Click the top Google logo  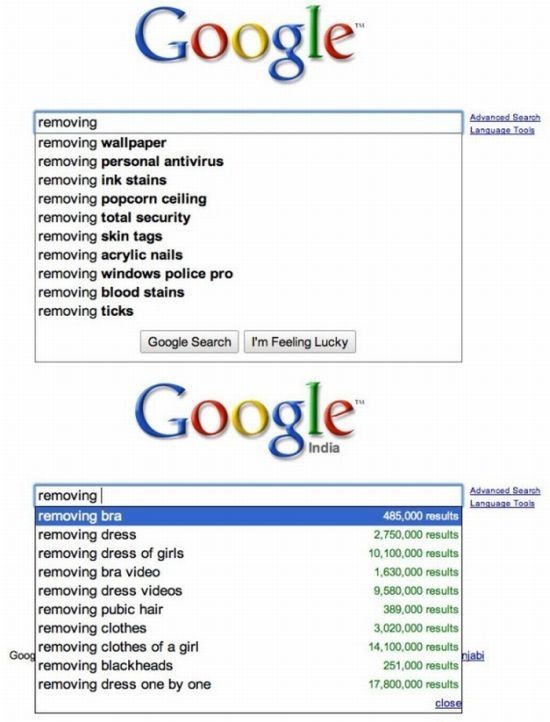click(x=249, y=44)
